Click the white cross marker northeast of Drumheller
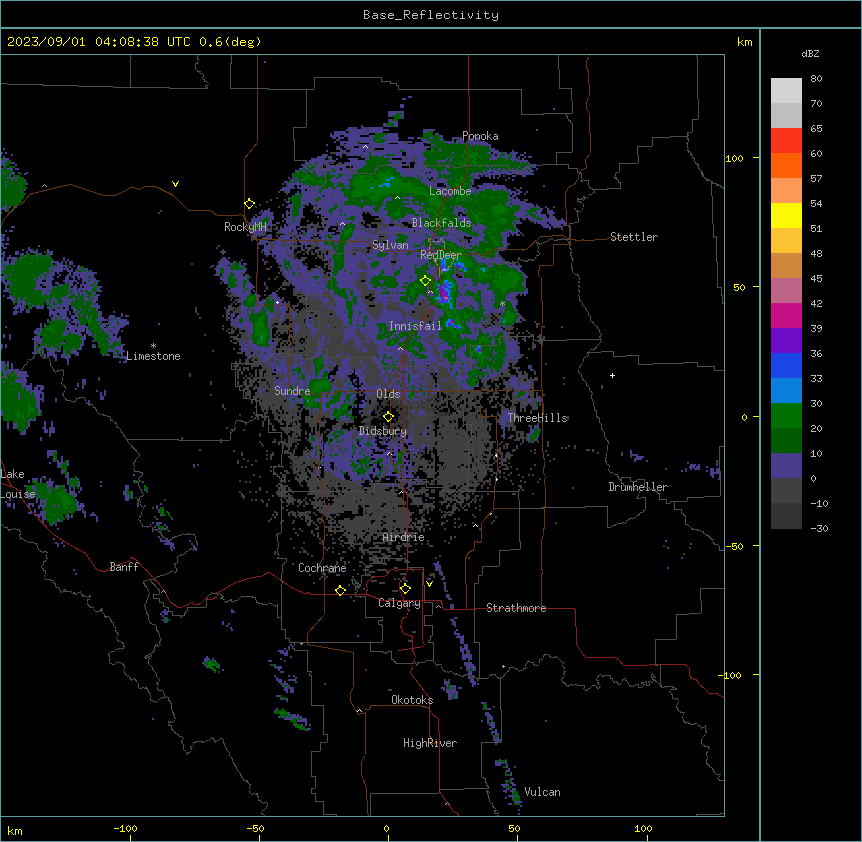 pos(612,375)
